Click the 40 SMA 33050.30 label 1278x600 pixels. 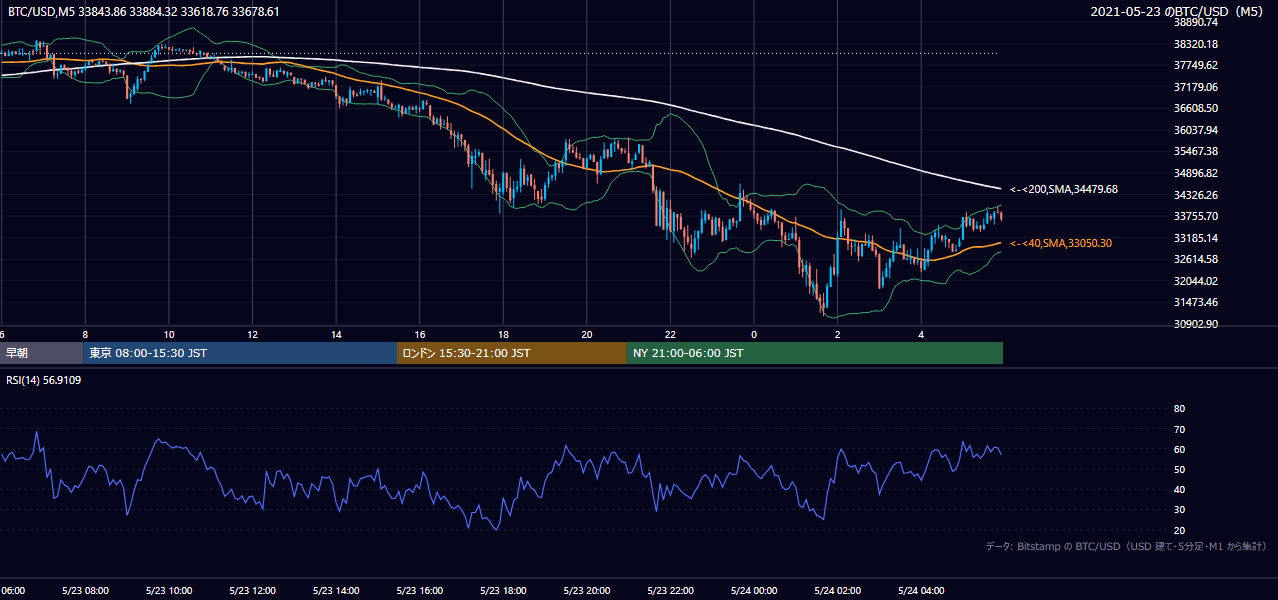pyautogui.click(x=1061, y=243)
